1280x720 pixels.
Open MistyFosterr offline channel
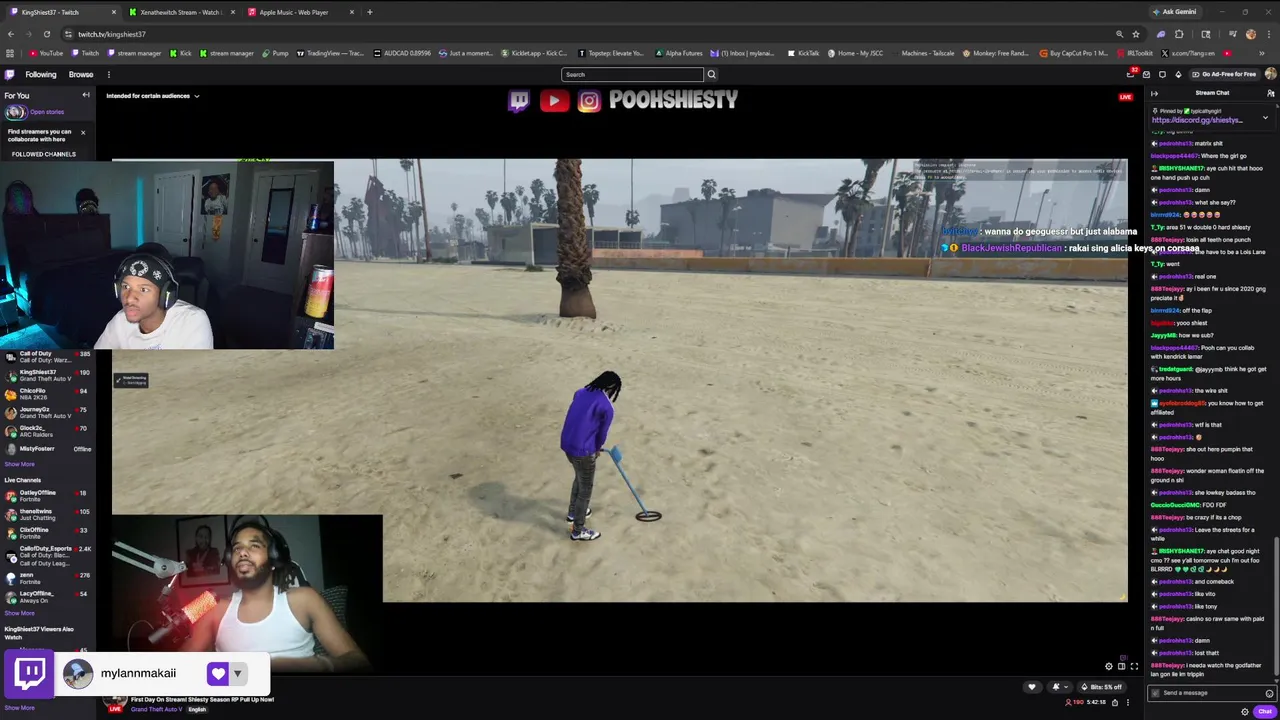point(48,449)
